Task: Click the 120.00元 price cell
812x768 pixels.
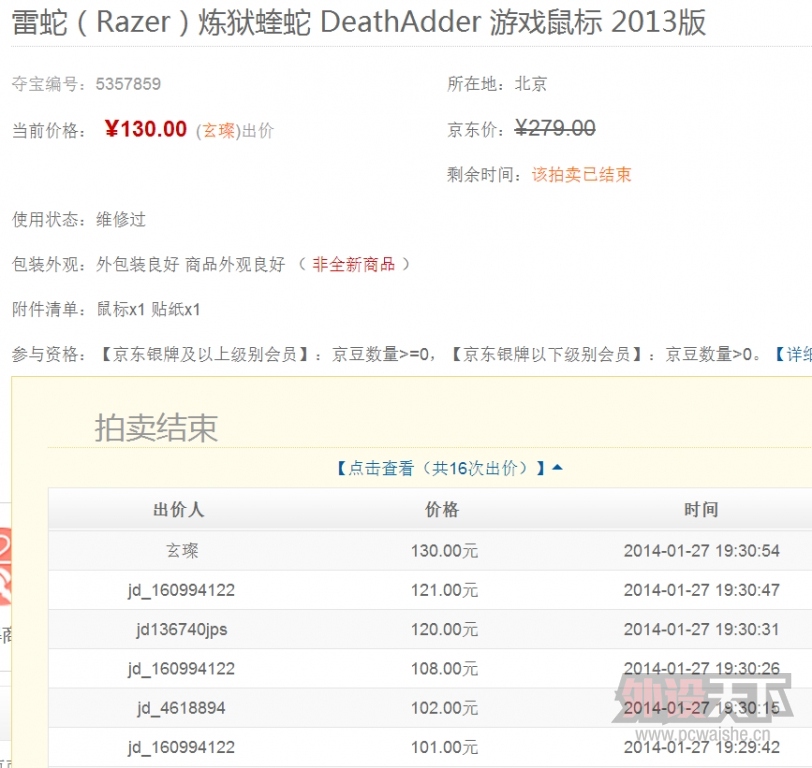Action: (444, 629)
